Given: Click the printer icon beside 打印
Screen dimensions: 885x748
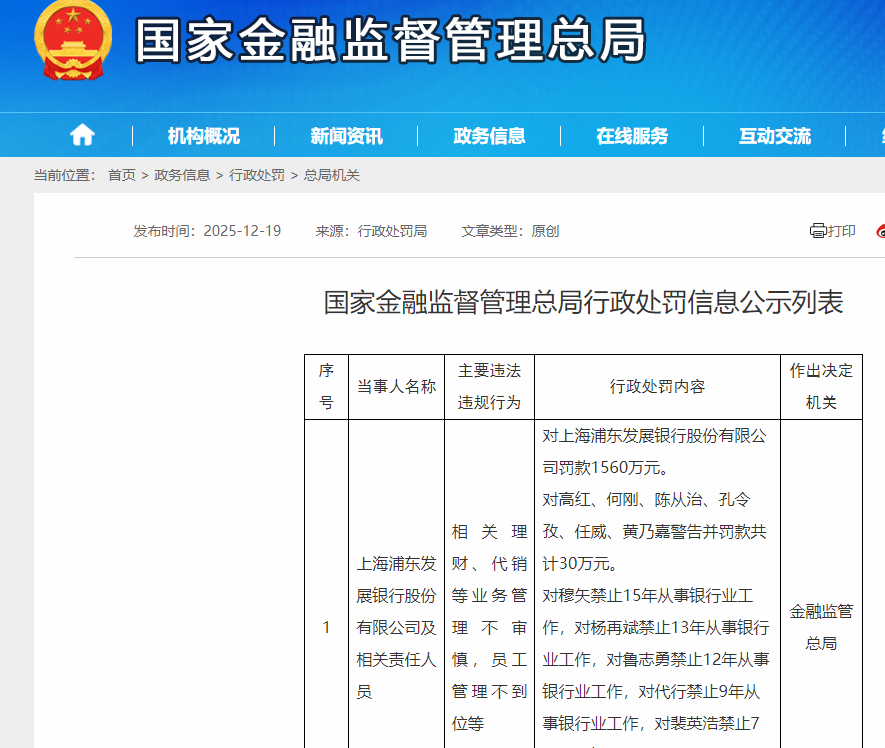Looking at the screenshot, I should 818,230.
